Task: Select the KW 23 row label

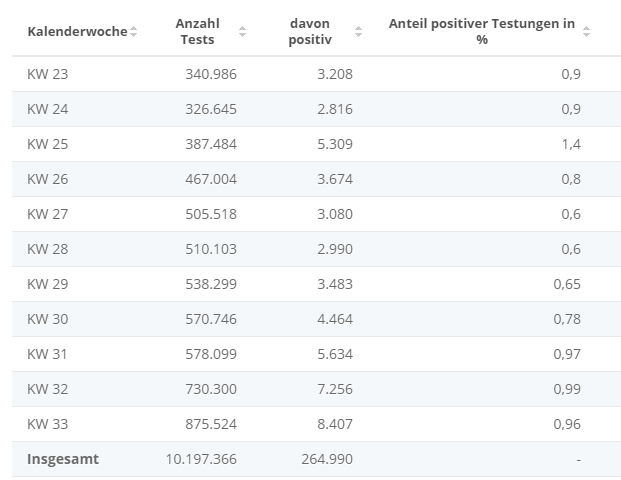Action: [x=47, y=74]
